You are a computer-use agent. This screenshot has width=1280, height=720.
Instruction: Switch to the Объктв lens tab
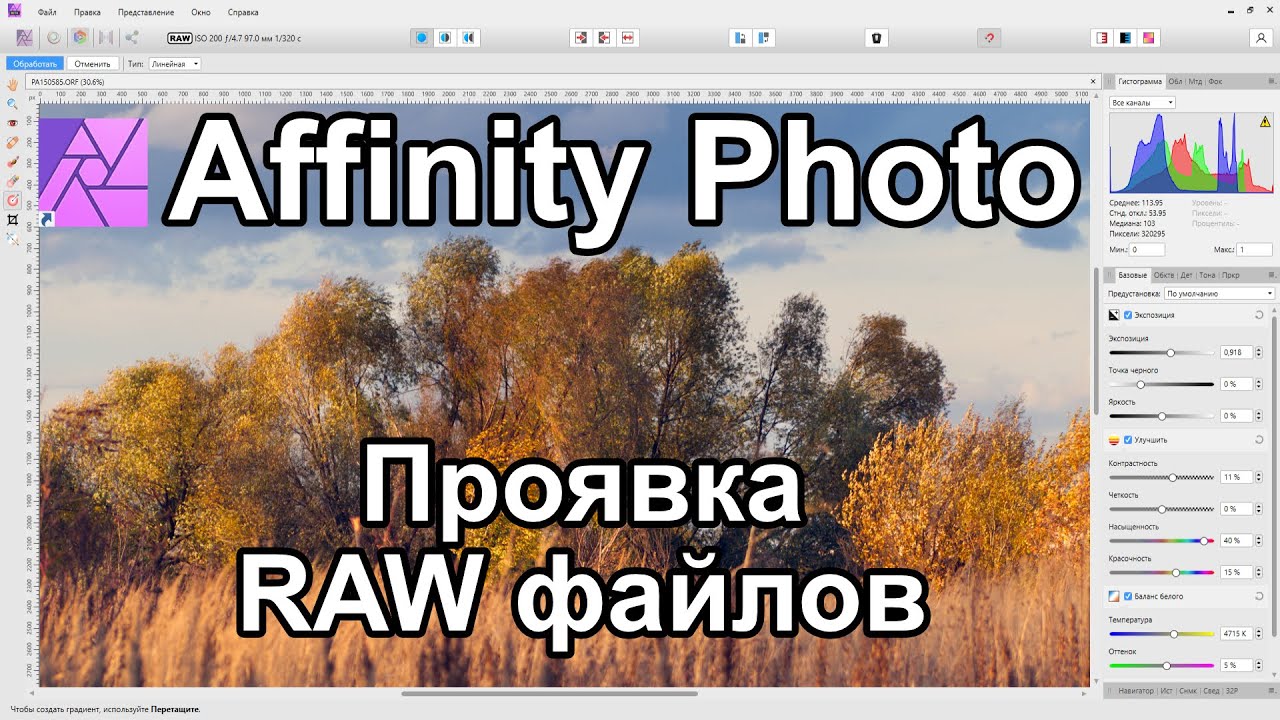[1164, 275]
